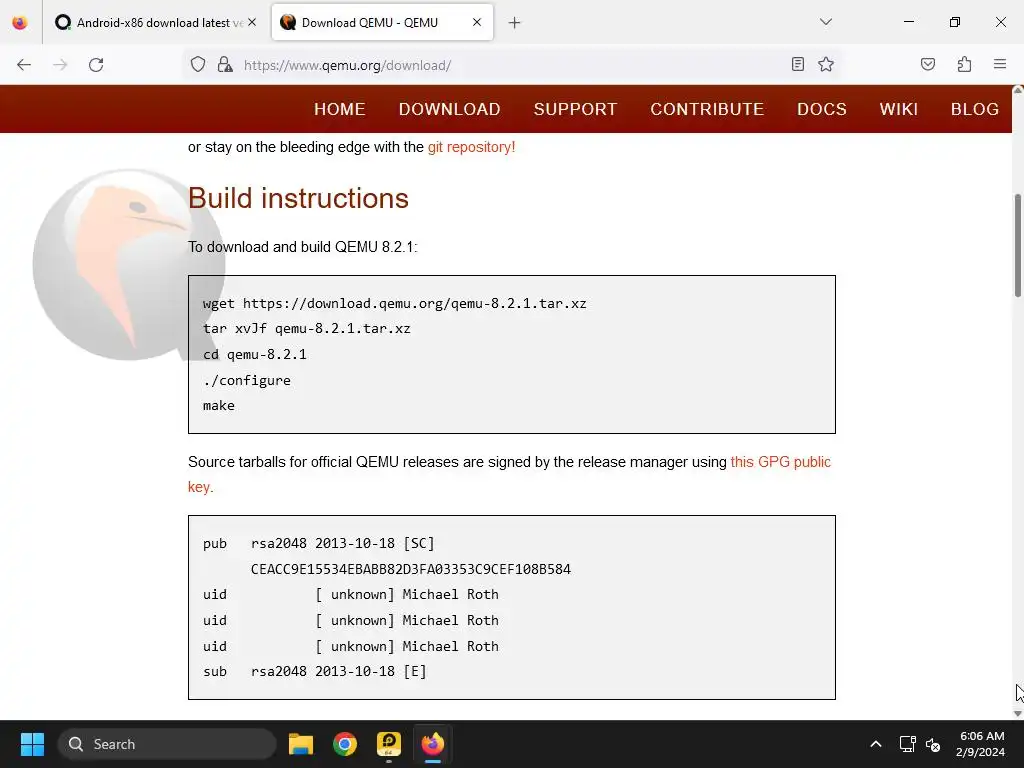Click the muted volume tray icon

[933, 744]
